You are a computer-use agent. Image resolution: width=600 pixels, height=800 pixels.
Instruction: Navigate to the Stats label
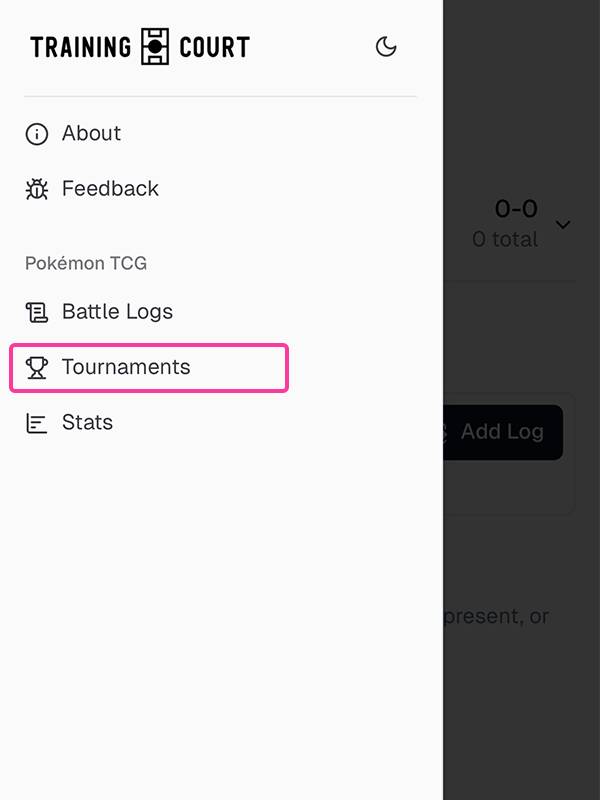(x=87, y=423)
